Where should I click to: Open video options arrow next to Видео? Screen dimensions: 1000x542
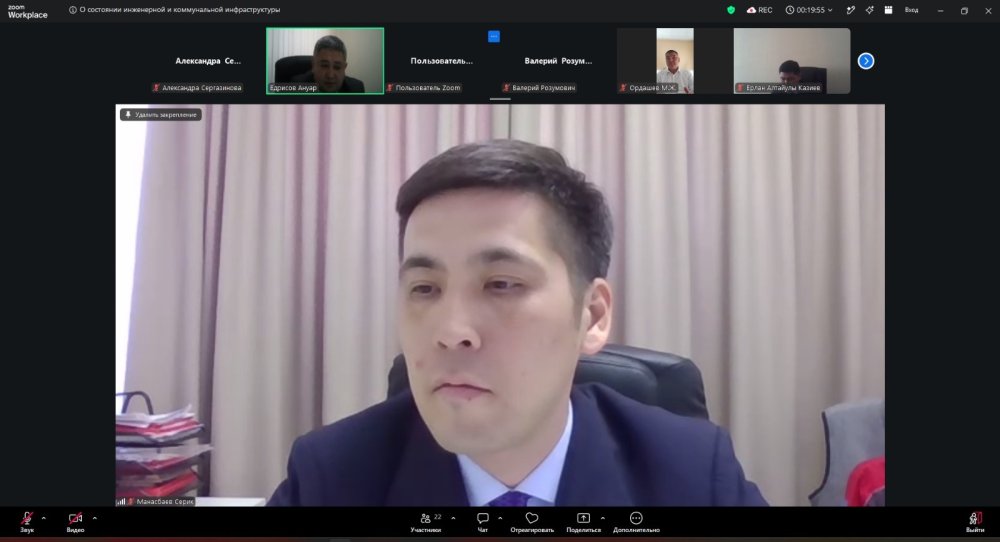[94, 518]
